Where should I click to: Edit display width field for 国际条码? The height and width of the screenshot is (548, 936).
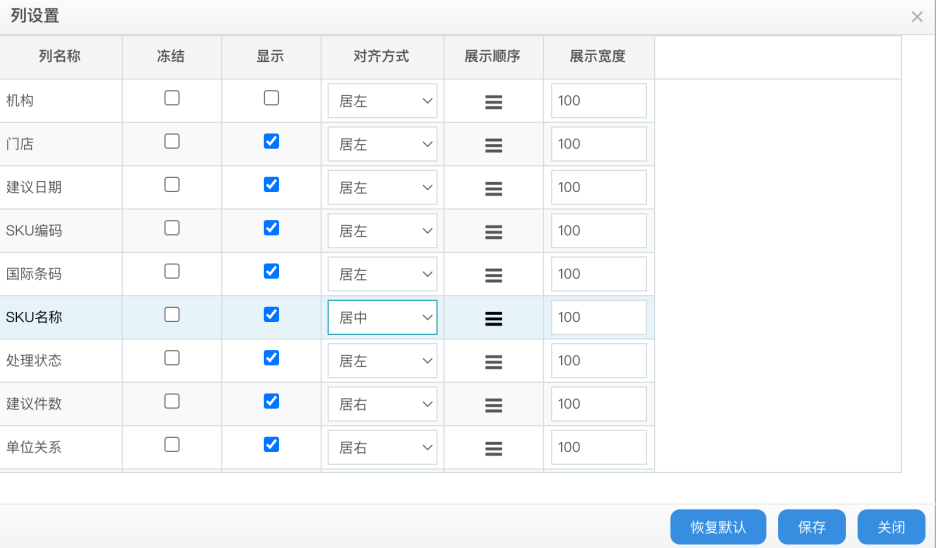coord(599,274)
